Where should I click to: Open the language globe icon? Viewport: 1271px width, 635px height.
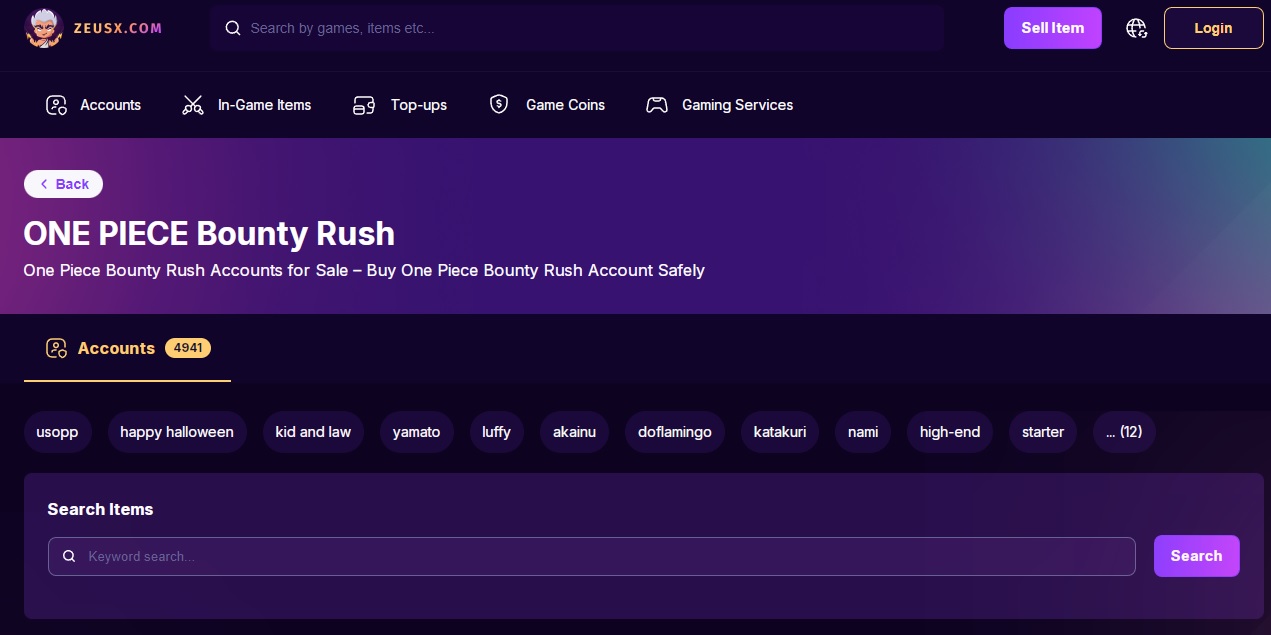pos(1136,28)
